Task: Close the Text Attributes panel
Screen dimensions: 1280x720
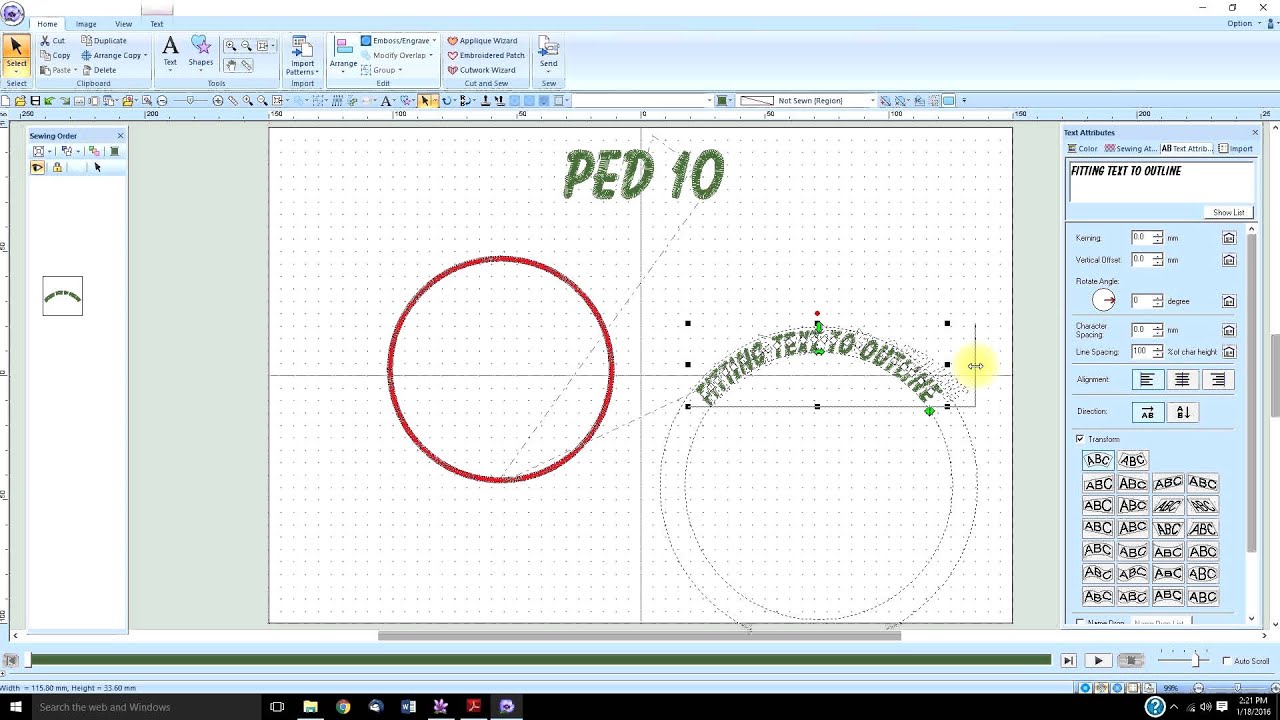Action: point(1255,132)
